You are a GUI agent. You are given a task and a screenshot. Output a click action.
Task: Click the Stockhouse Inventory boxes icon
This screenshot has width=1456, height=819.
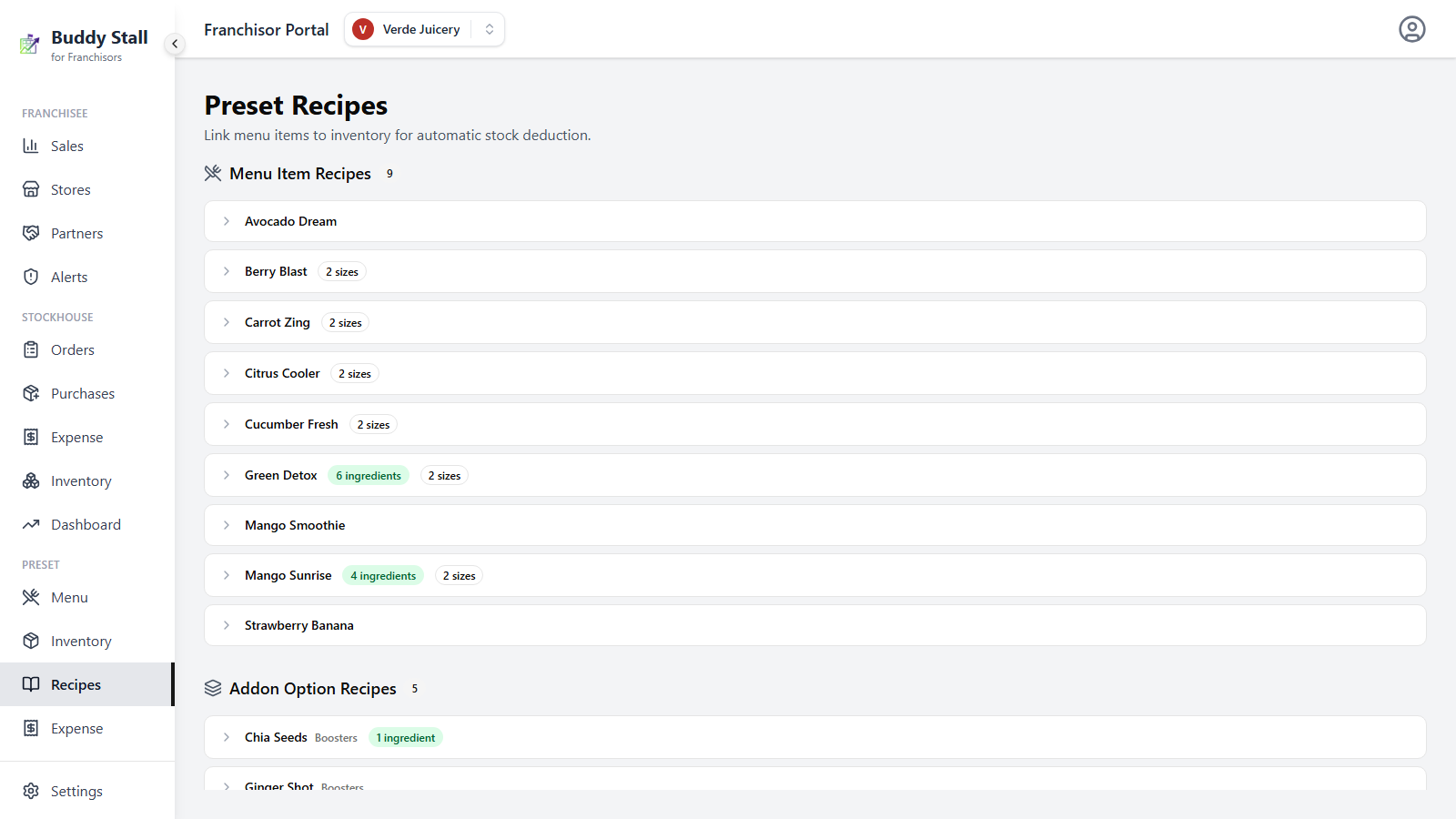pyautogui.click(x=31, y=480)
